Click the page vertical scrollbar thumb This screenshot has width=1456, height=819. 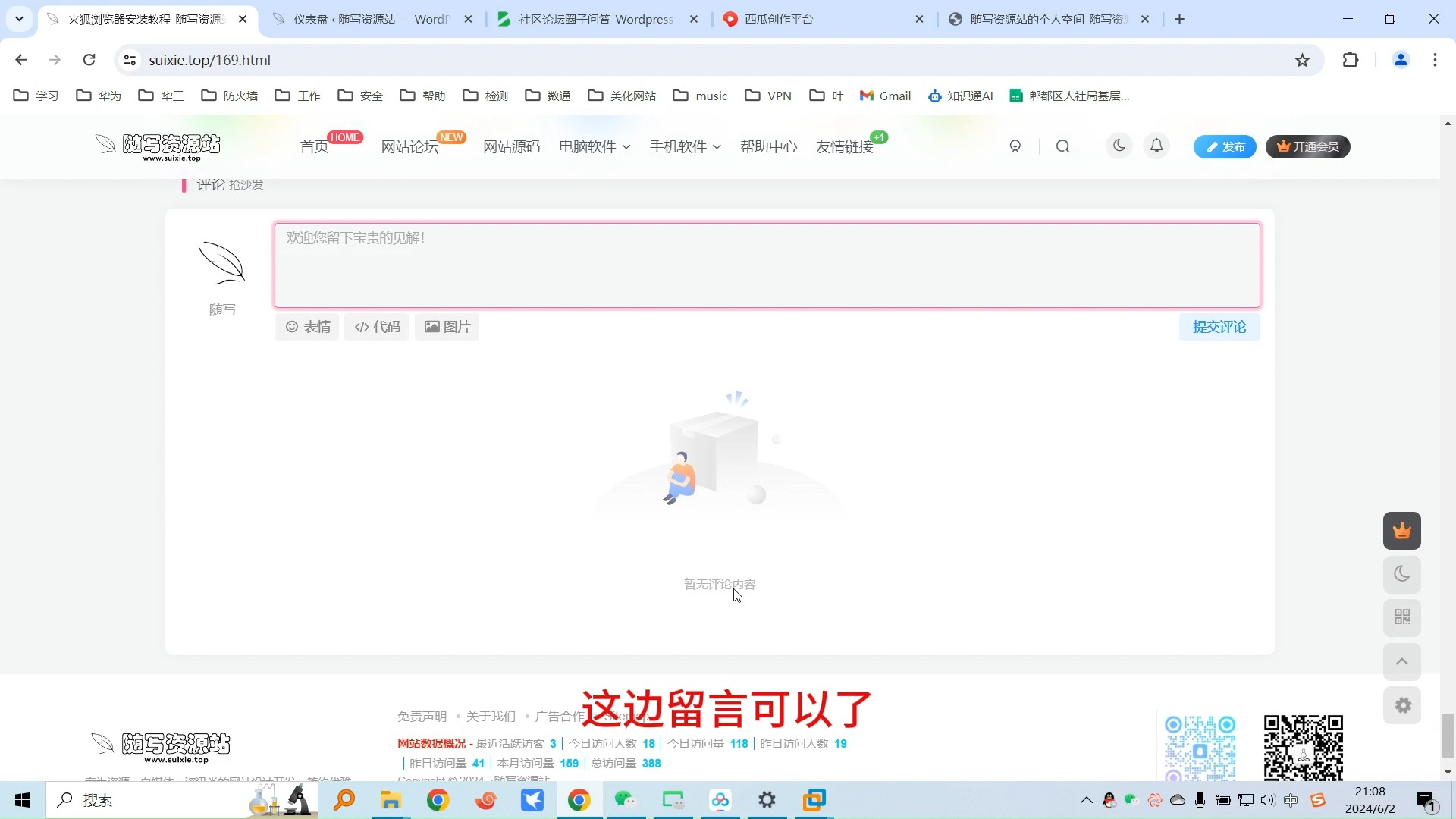[x=1448, y=735]
